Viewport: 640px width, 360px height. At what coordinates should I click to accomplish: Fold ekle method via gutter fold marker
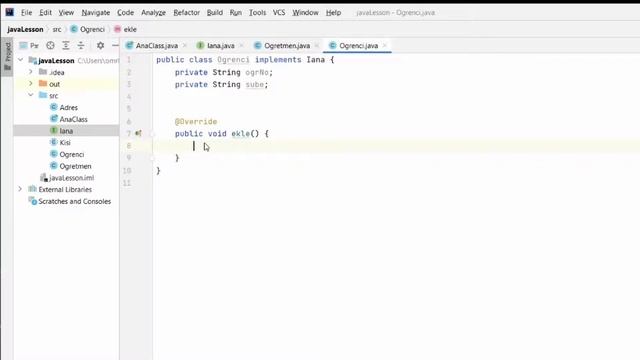152,133
